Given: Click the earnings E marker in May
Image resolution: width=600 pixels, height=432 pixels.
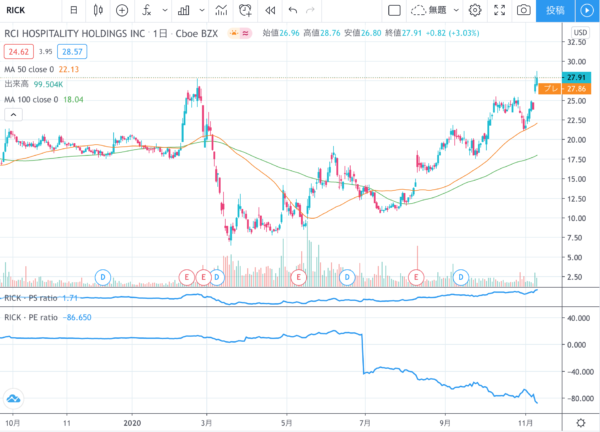Looking at the screenshot, I should pyautogui.click(x=298, y=277).
